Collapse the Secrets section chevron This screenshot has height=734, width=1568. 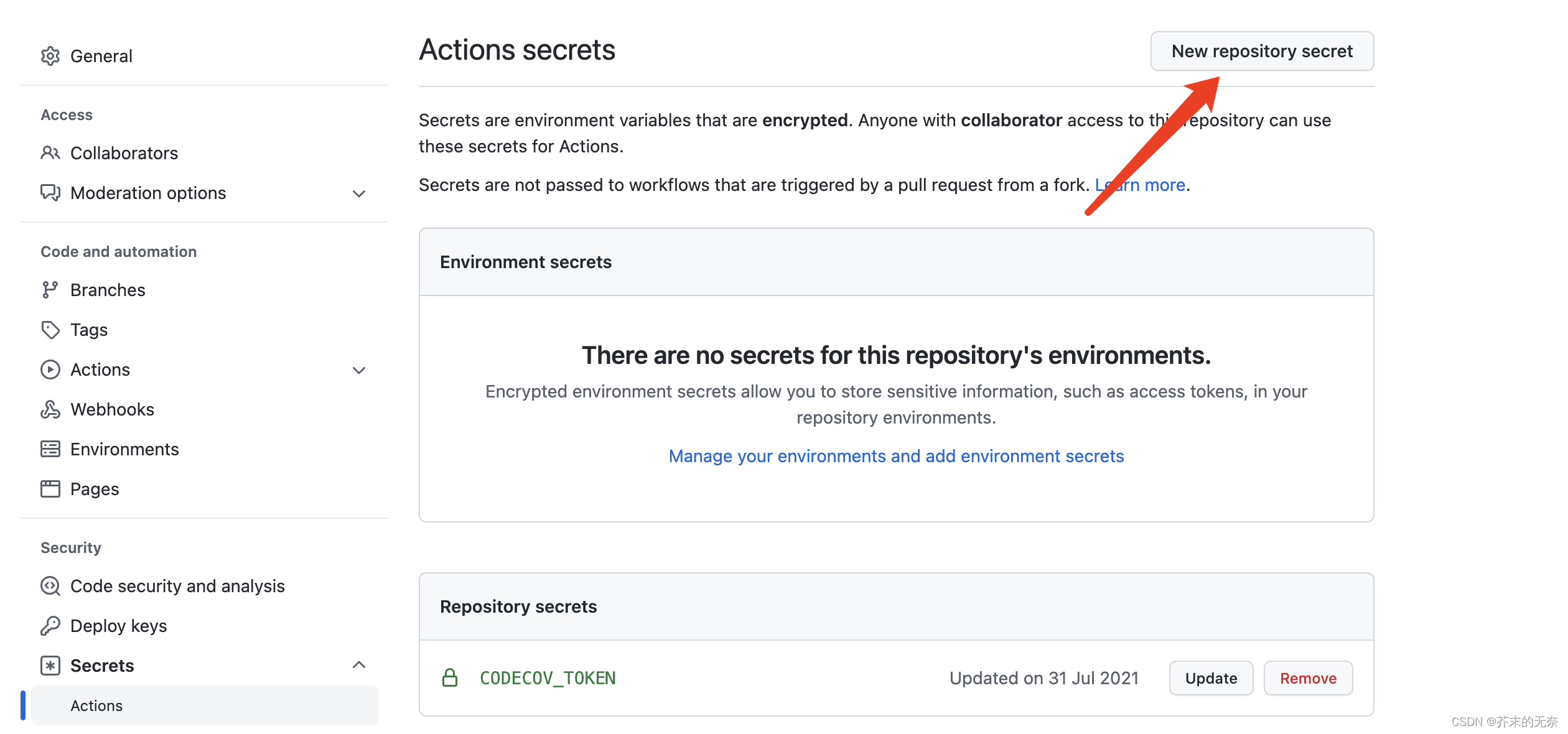coord(359,665)
